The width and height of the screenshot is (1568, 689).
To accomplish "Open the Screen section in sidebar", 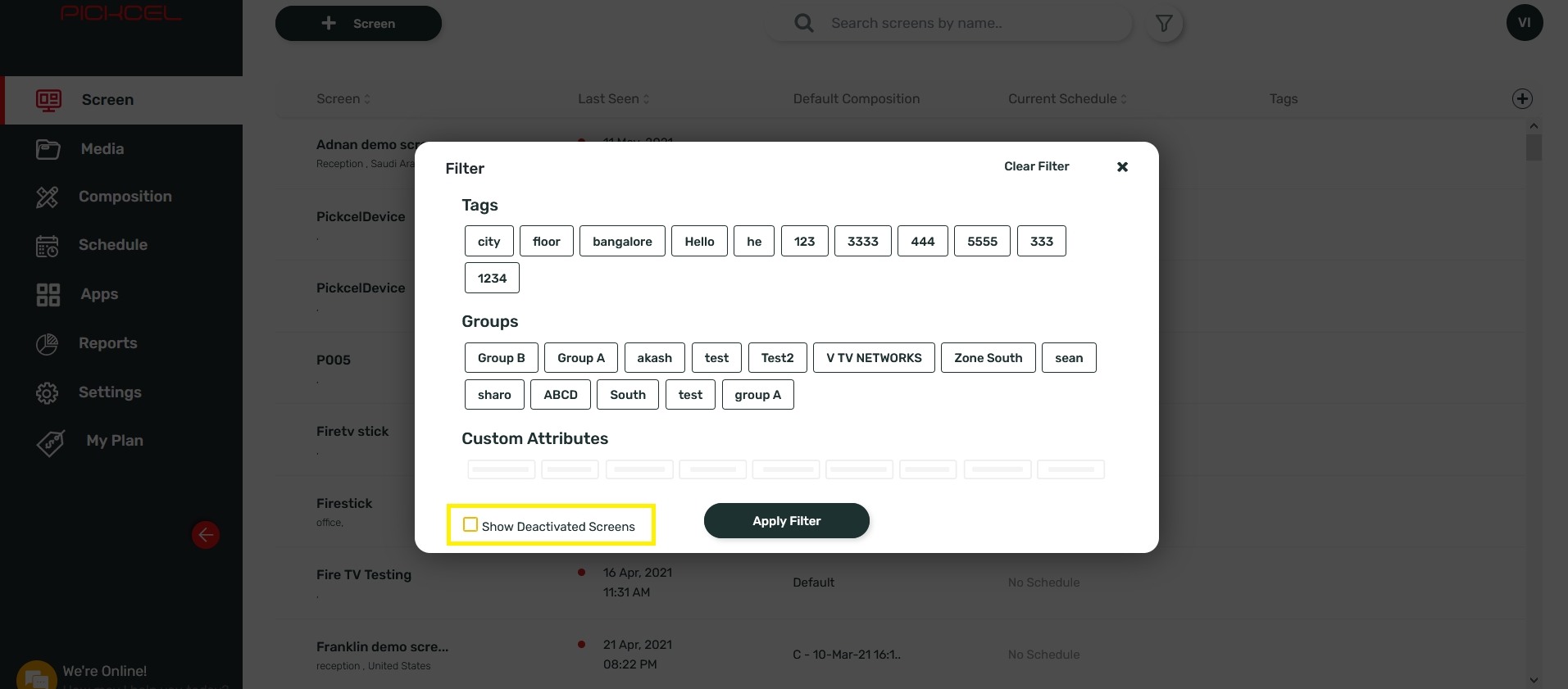I will pos(123,100).
